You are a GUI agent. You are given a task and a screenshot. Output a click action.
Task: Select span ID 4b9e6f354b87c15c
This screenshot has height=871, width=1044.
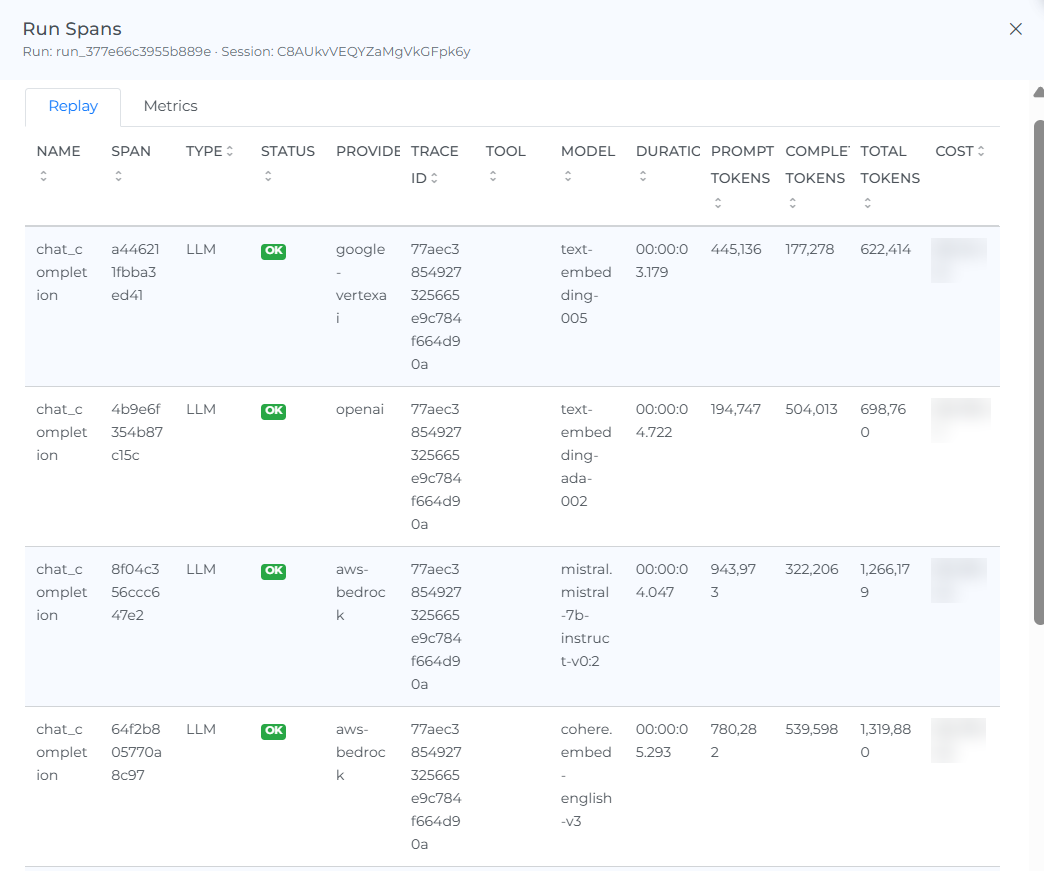(x=136, y=432)
